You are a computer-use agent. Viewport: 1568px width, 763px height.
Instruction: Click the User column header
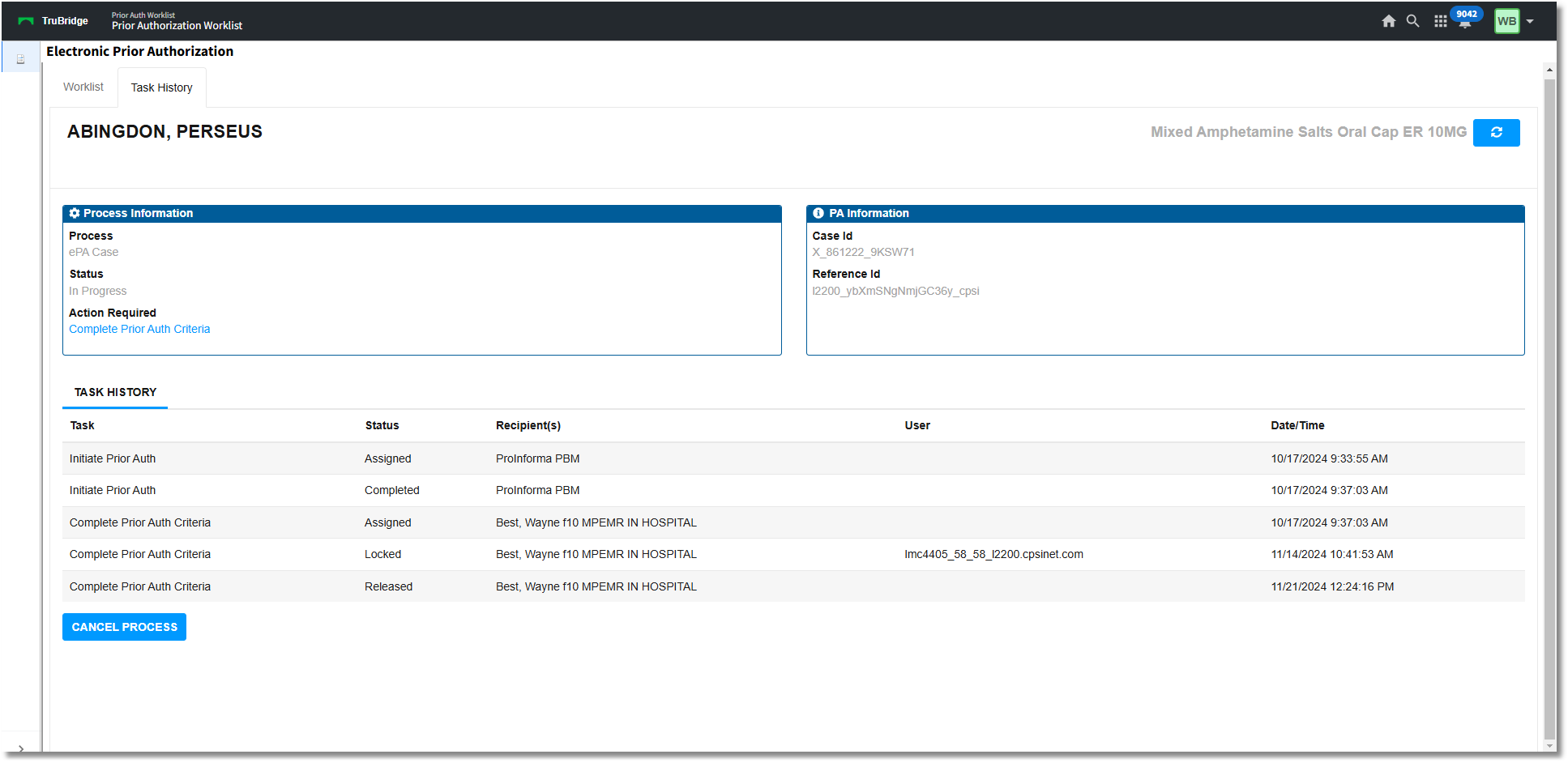tap(917, 425)
